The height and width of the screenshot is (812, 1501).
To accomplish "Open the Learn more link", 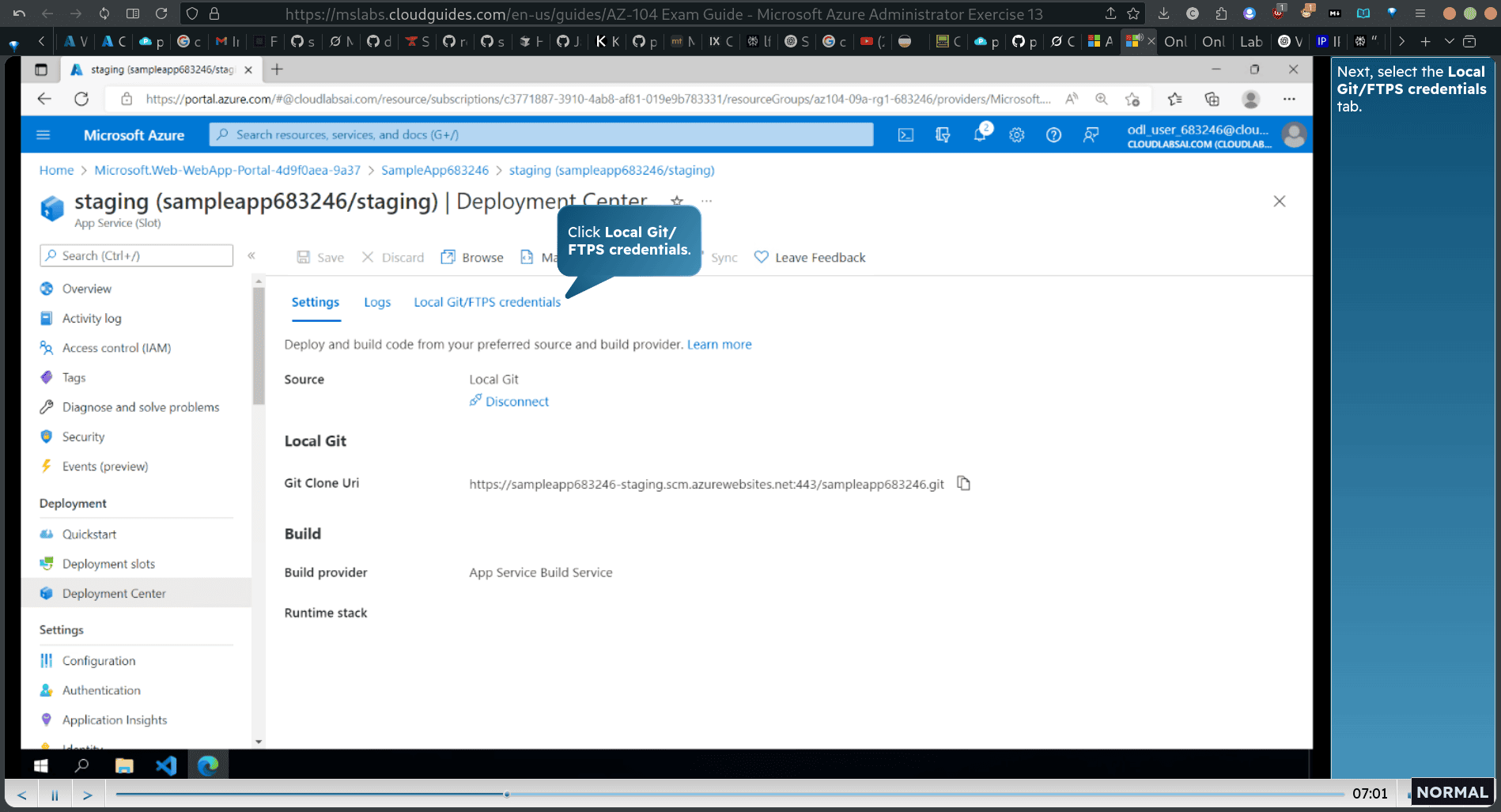I will (720, 345).
